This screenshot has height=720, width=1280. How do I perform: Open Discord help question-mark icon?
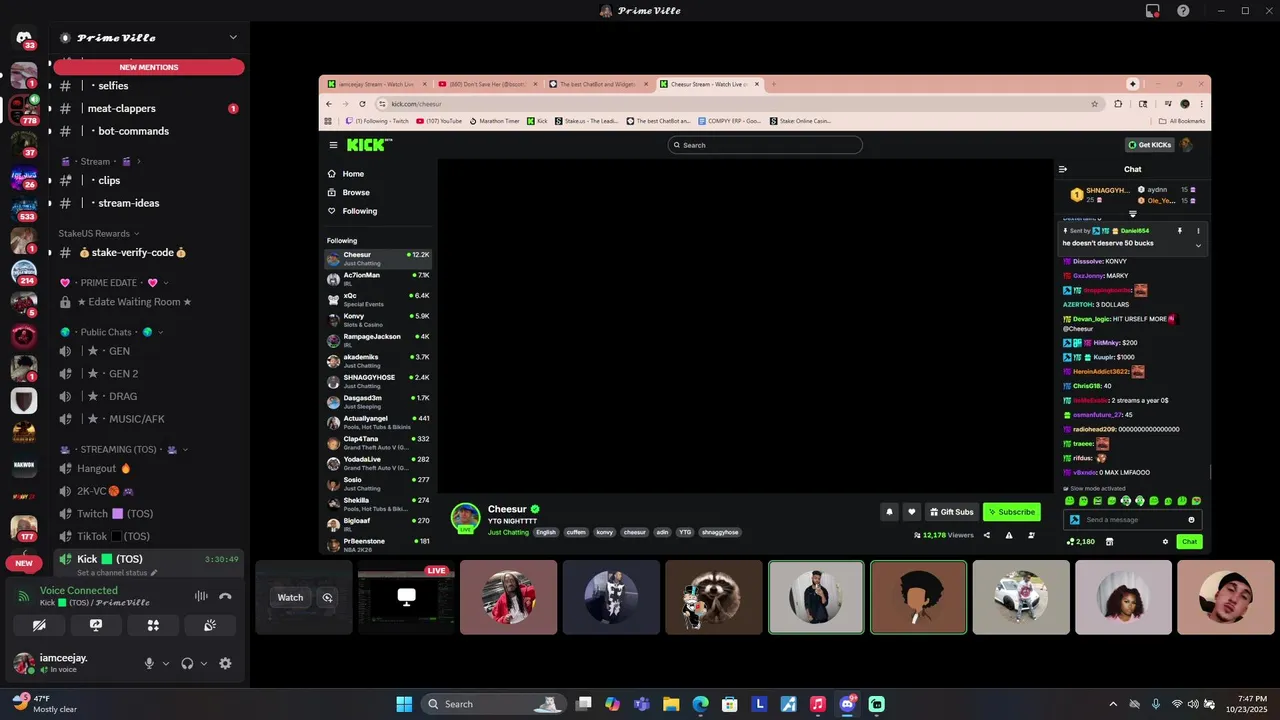(1183, 11)
